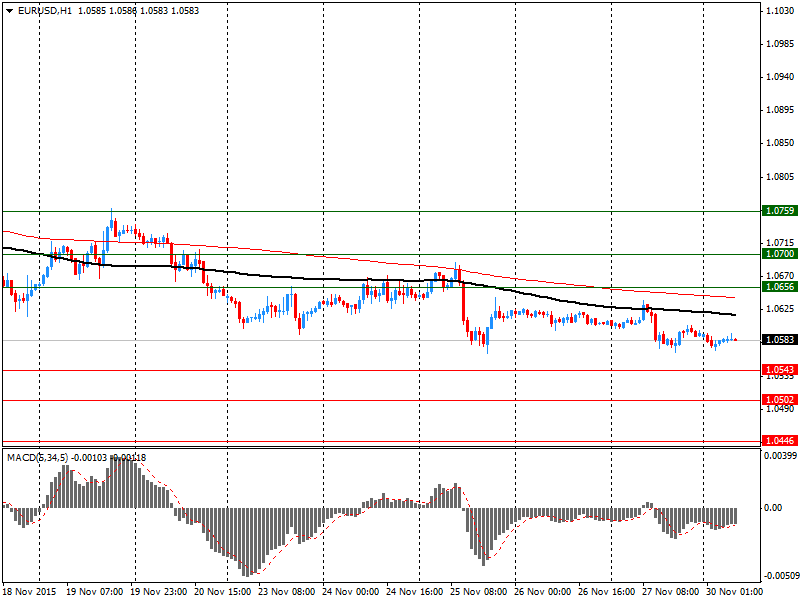Click the 1.0625 price scale value
Viewport: 800px width, 600px height.
tap(781, 309)
